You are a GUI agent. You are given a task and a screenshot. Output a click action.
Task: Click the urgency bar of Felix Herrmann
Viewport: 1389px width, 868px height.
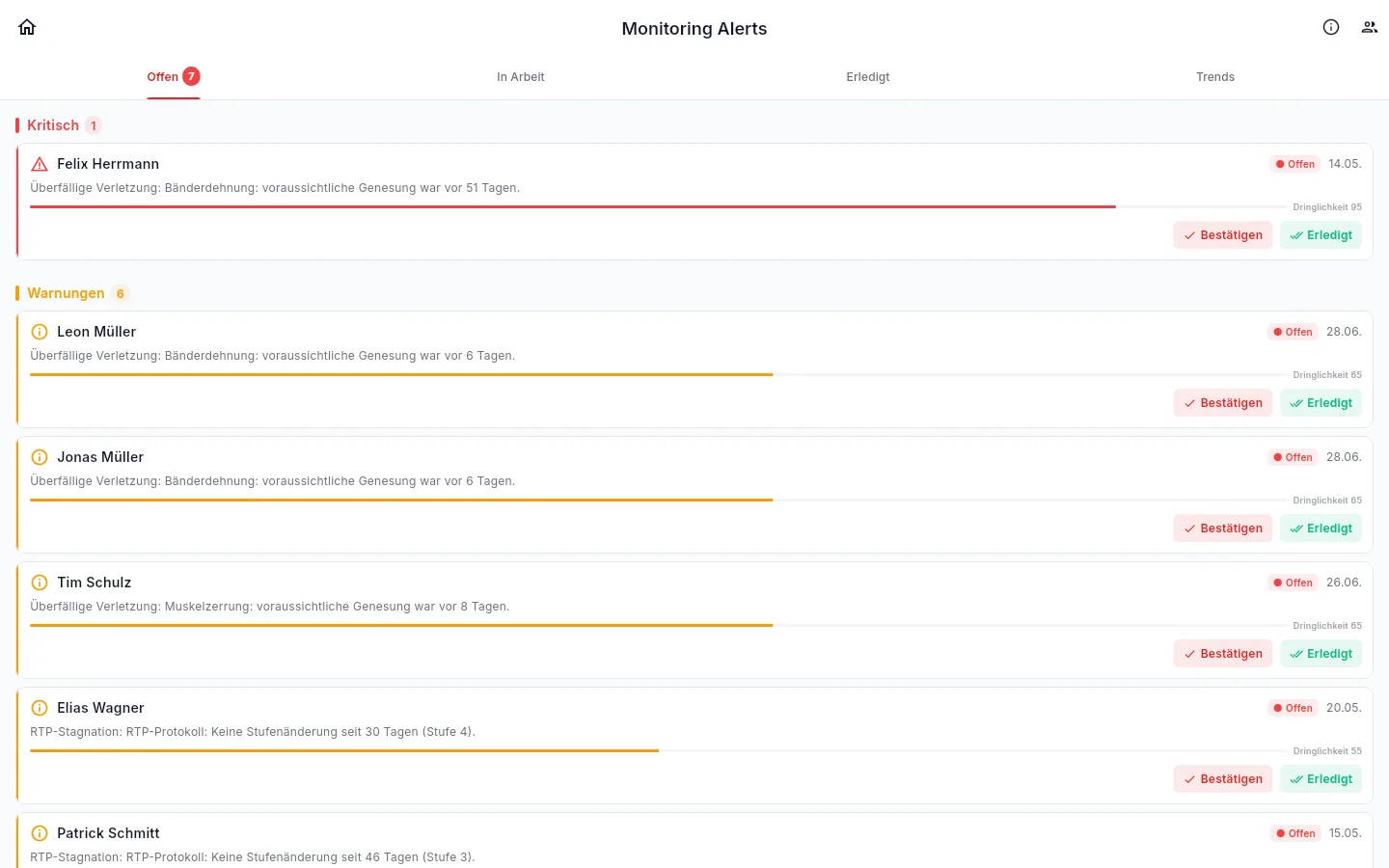click(x=658, y=206)
